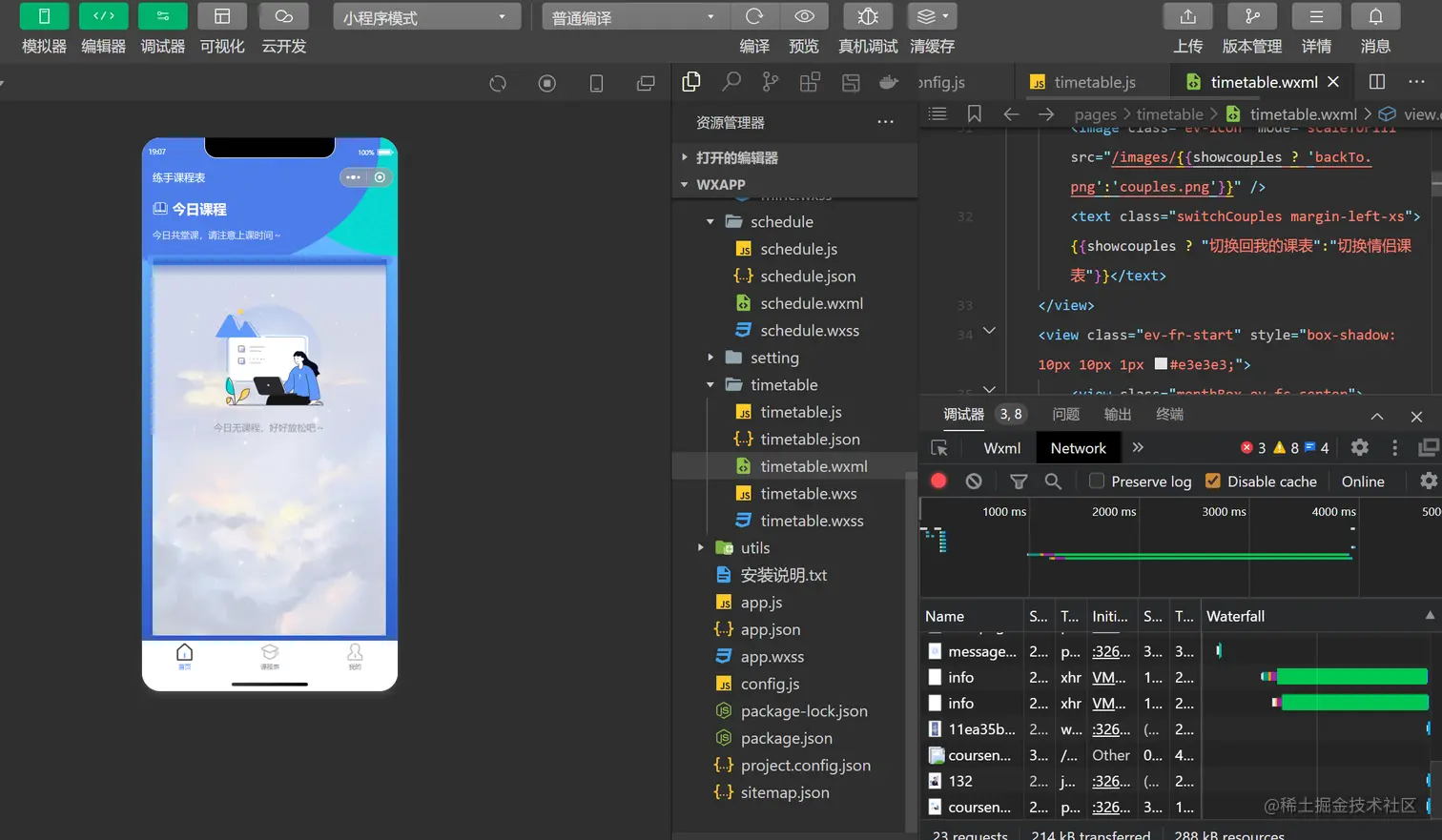Image resolution: width=1442 pixels, height=840 pixels.
Task: Select the Network devtools tab
Action: (1078, 448)
